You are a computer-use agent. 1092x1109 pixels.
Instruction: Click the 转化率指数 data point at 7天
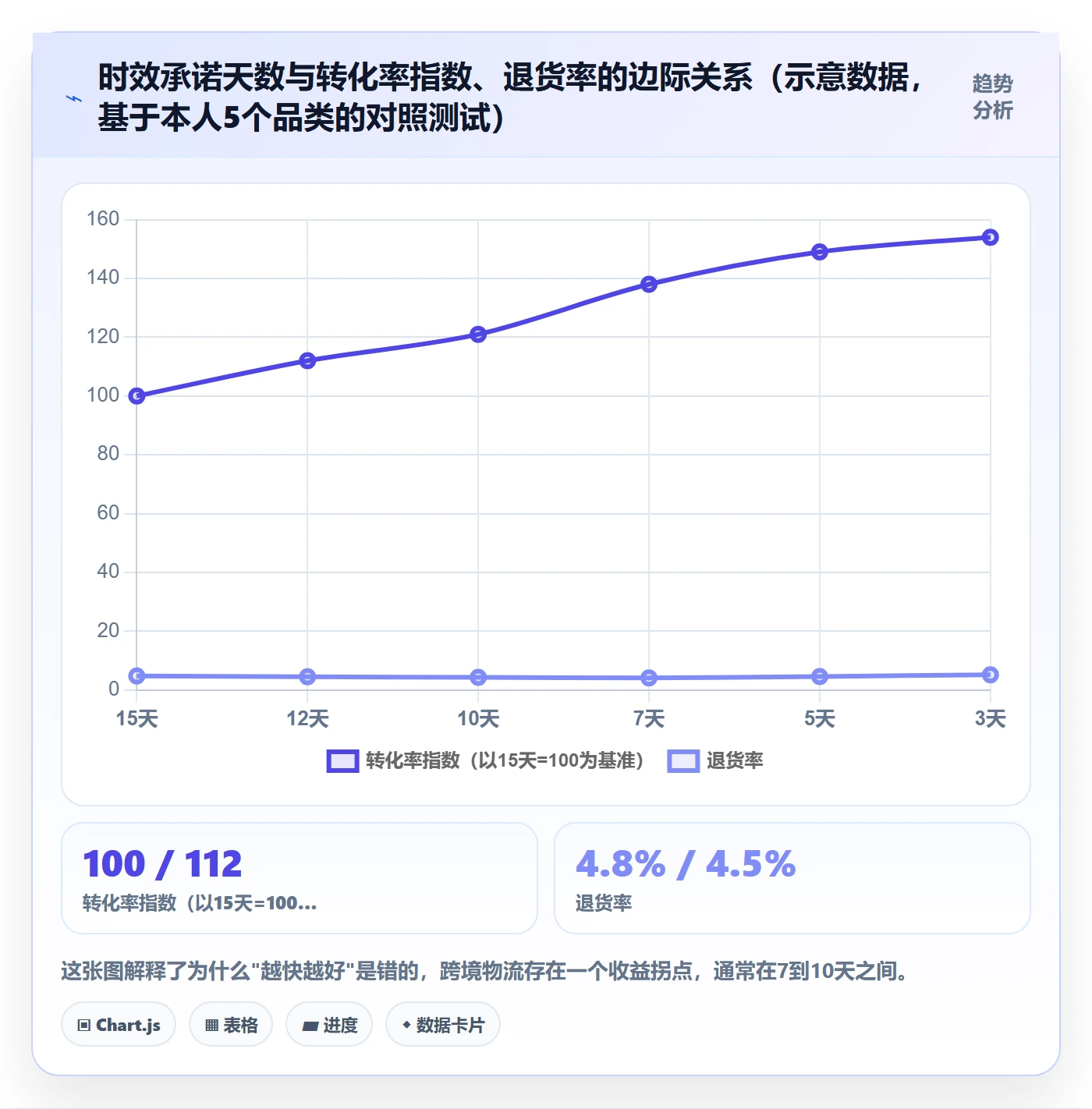[x=649, y=284]
